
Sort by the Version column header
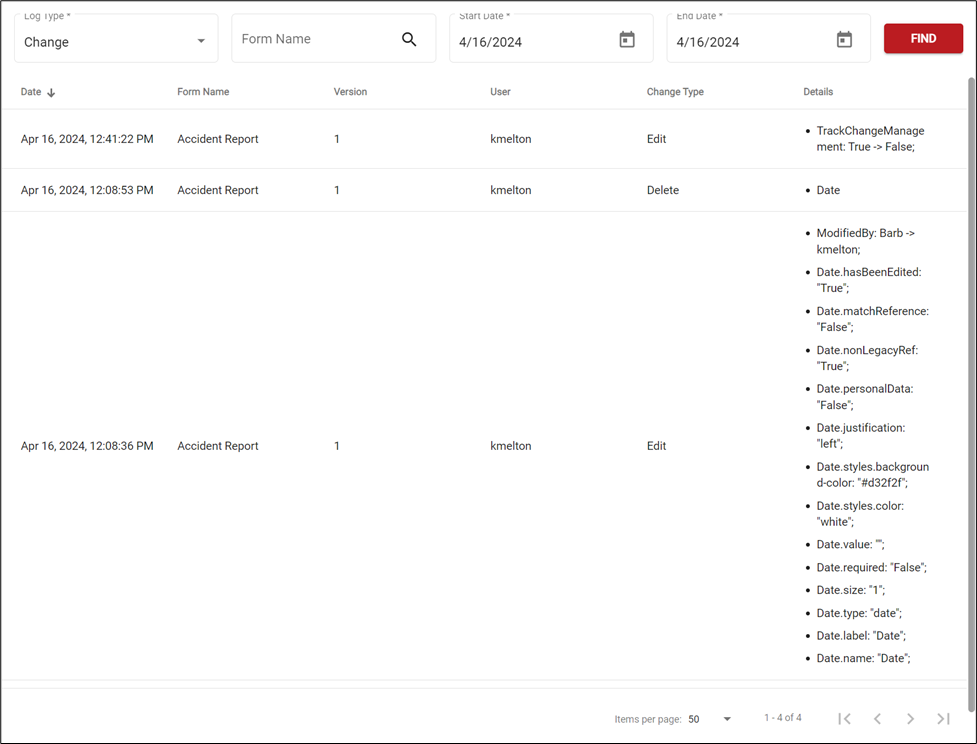click(x=350, y=92)
